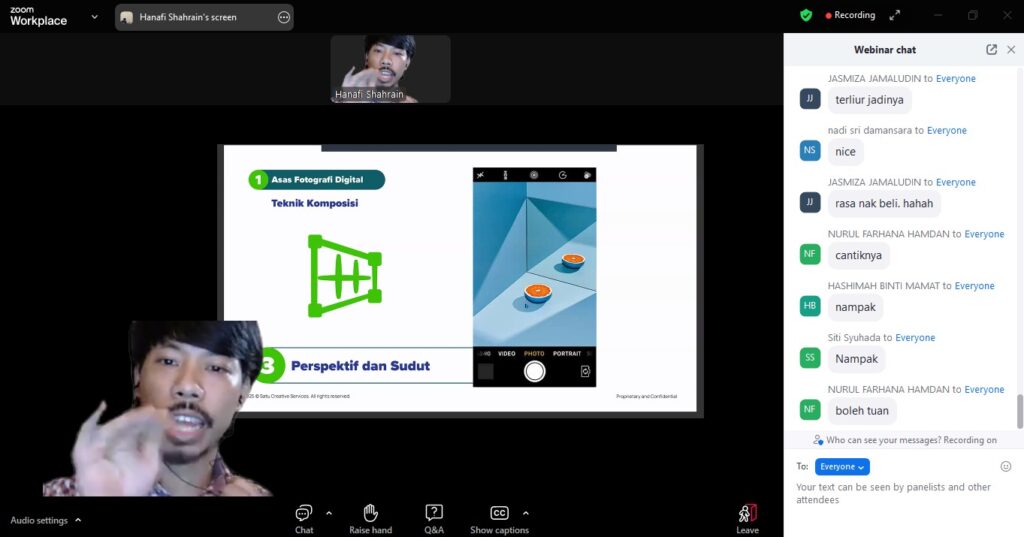Click the Raise hand button
Viewport: 1024px width, 537px height.
[x=370, y=519]
